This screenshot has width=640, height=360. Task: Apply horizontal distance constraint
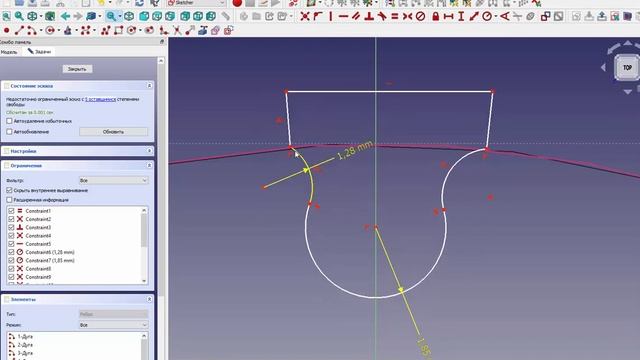click(x=448, y=16)
